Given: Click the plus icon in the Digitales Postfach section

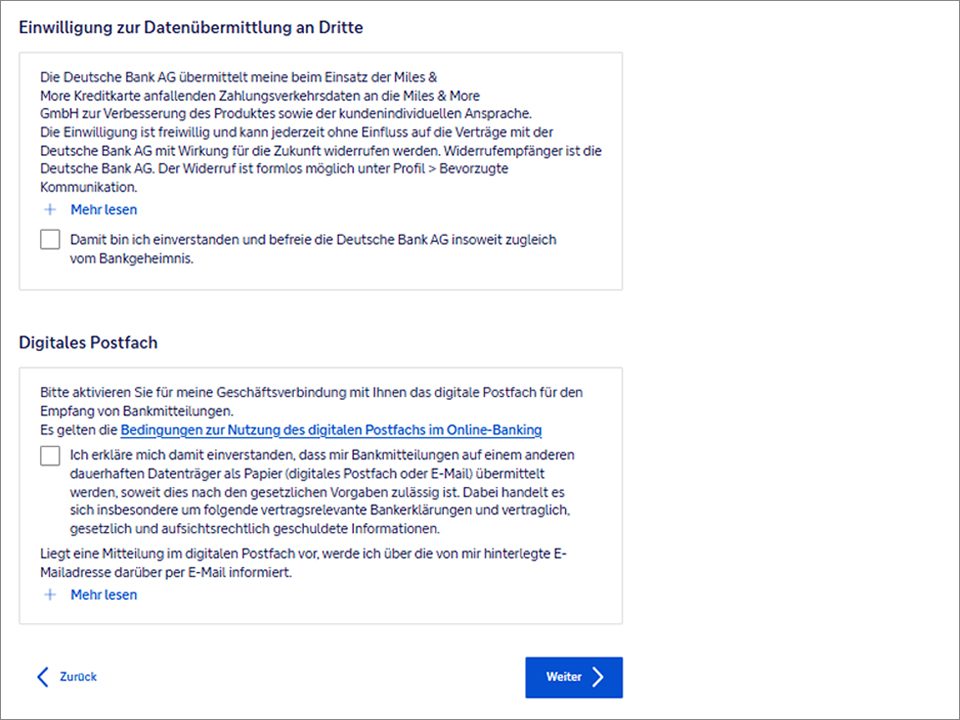Looking at the screenshot, I should coord(50,595).
